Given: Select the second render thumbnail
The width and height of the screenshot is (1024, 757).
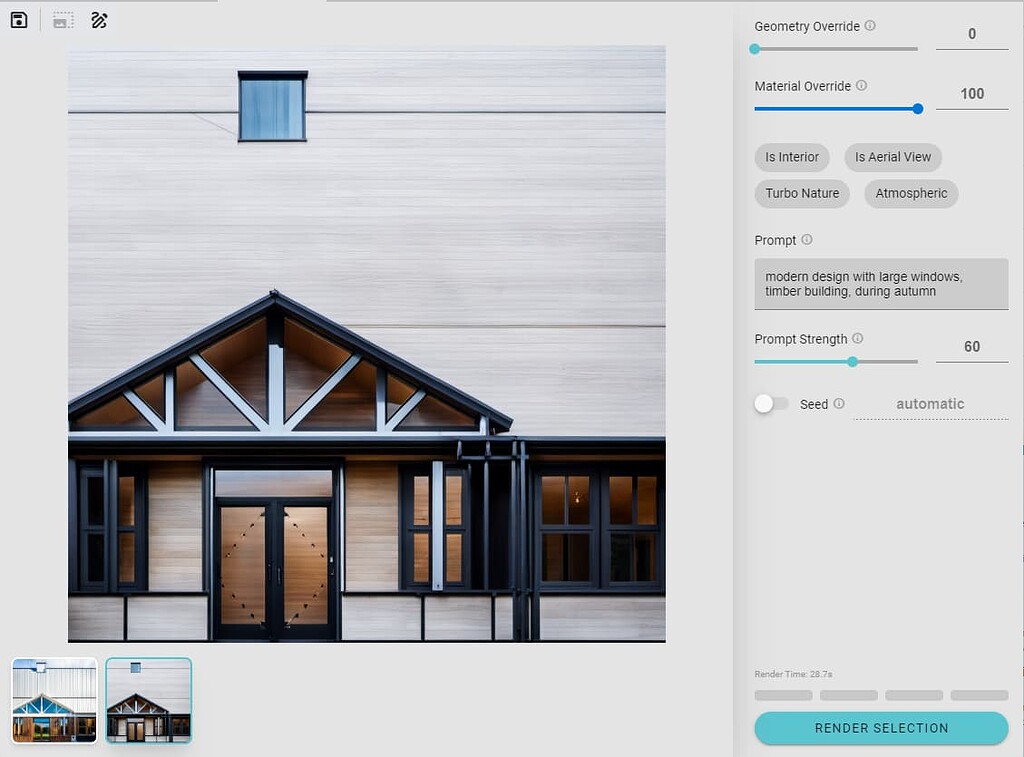Looking at the screenshot, I should 148,700.
